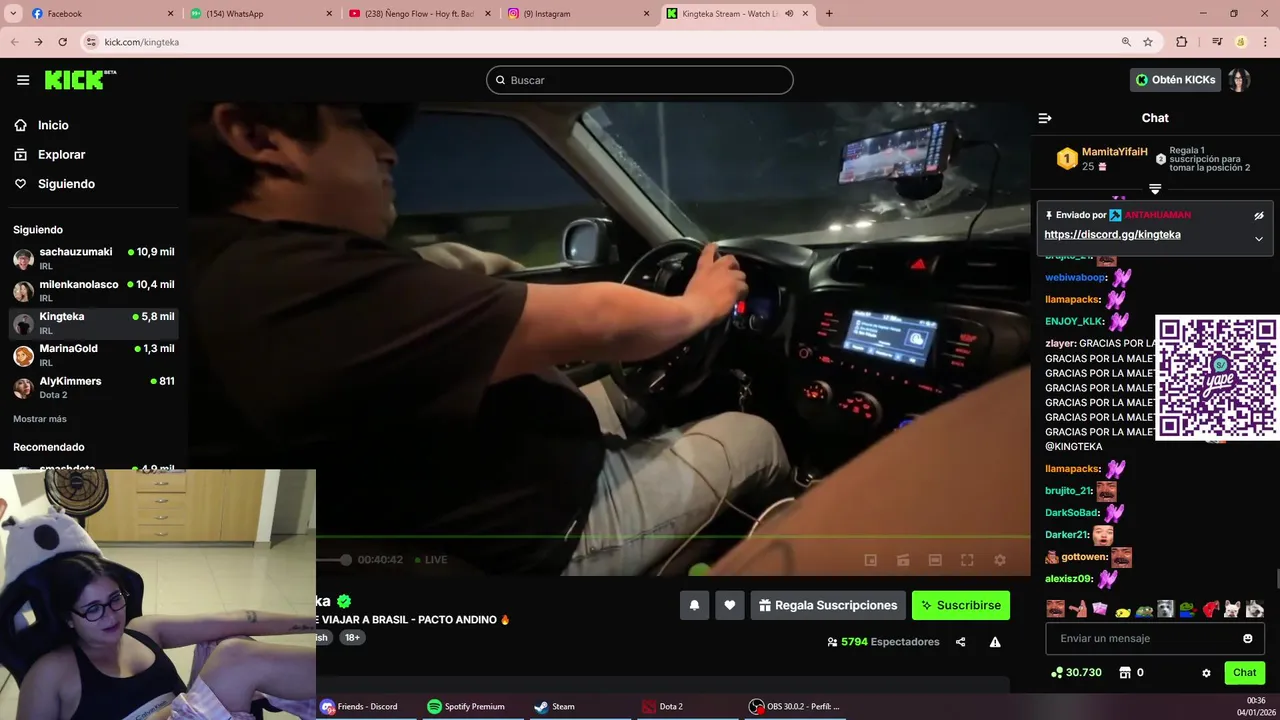
Task: Open the Kick hamburger sidebar menu
Action: [x=23, y=80]
